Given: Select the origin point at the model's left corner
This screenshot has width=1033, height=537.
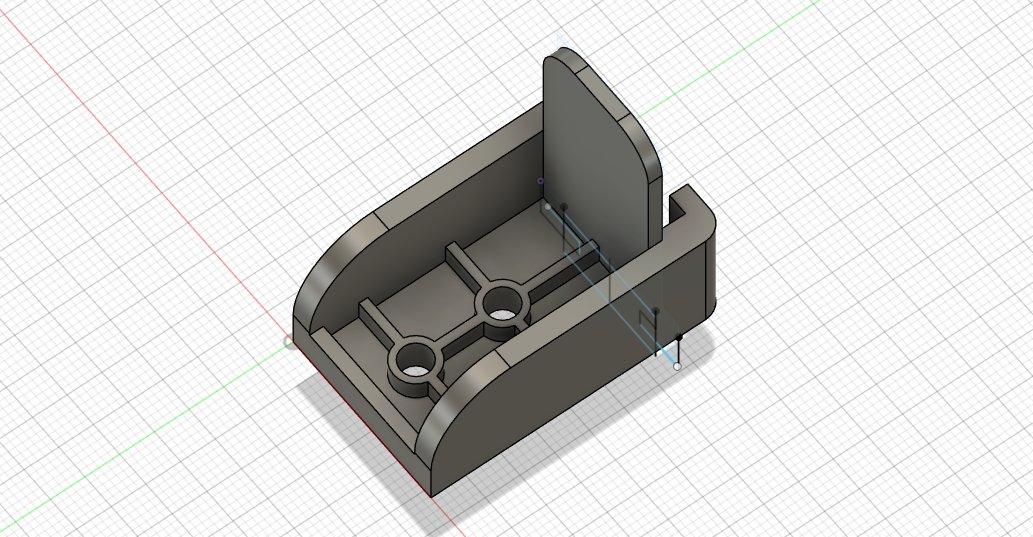Looking at the screenshot, I should tap(289, 342).
